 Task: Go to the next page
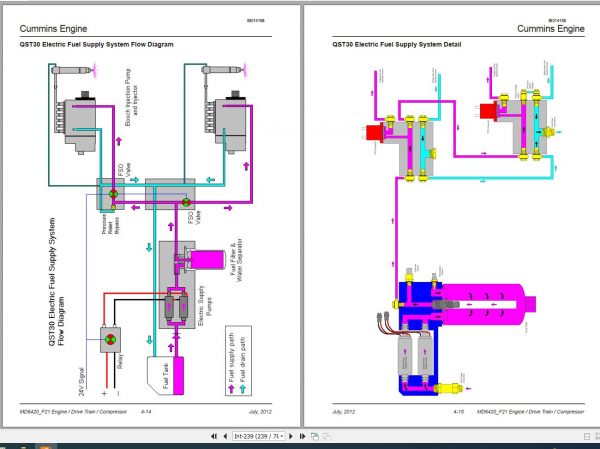tap(293, 436)
